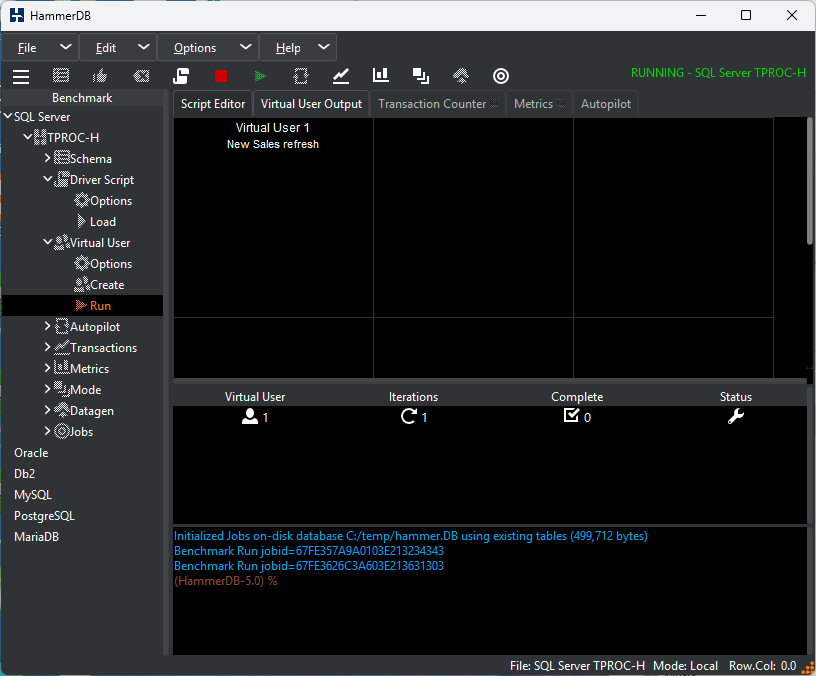816x676 pixels.
Task: Click the Jobs target circle toolbar icon
Action: (x=501, y=76)
